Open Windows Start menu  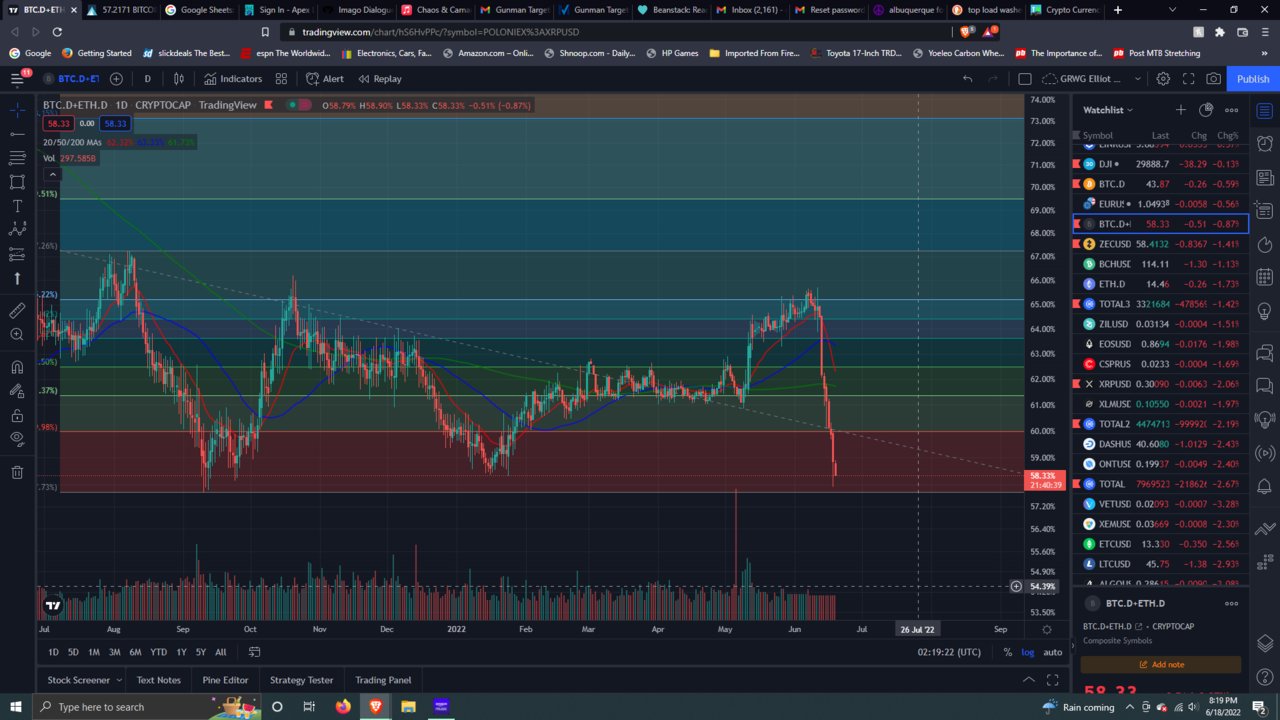pyautogui.click(x=16, y=706)
